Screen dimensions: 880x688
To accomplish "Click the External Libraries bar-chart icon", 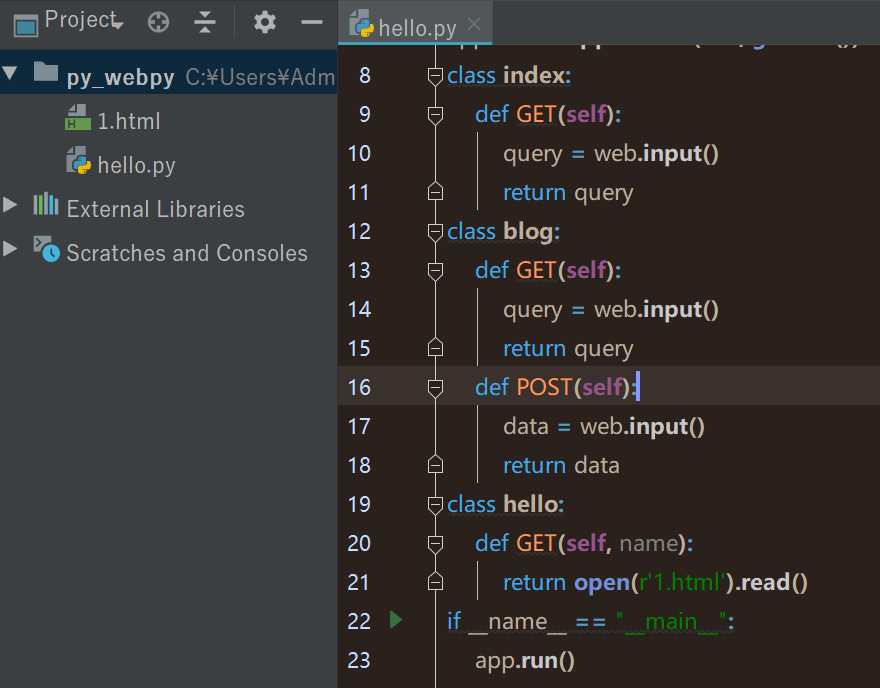I will coord(46,206).
